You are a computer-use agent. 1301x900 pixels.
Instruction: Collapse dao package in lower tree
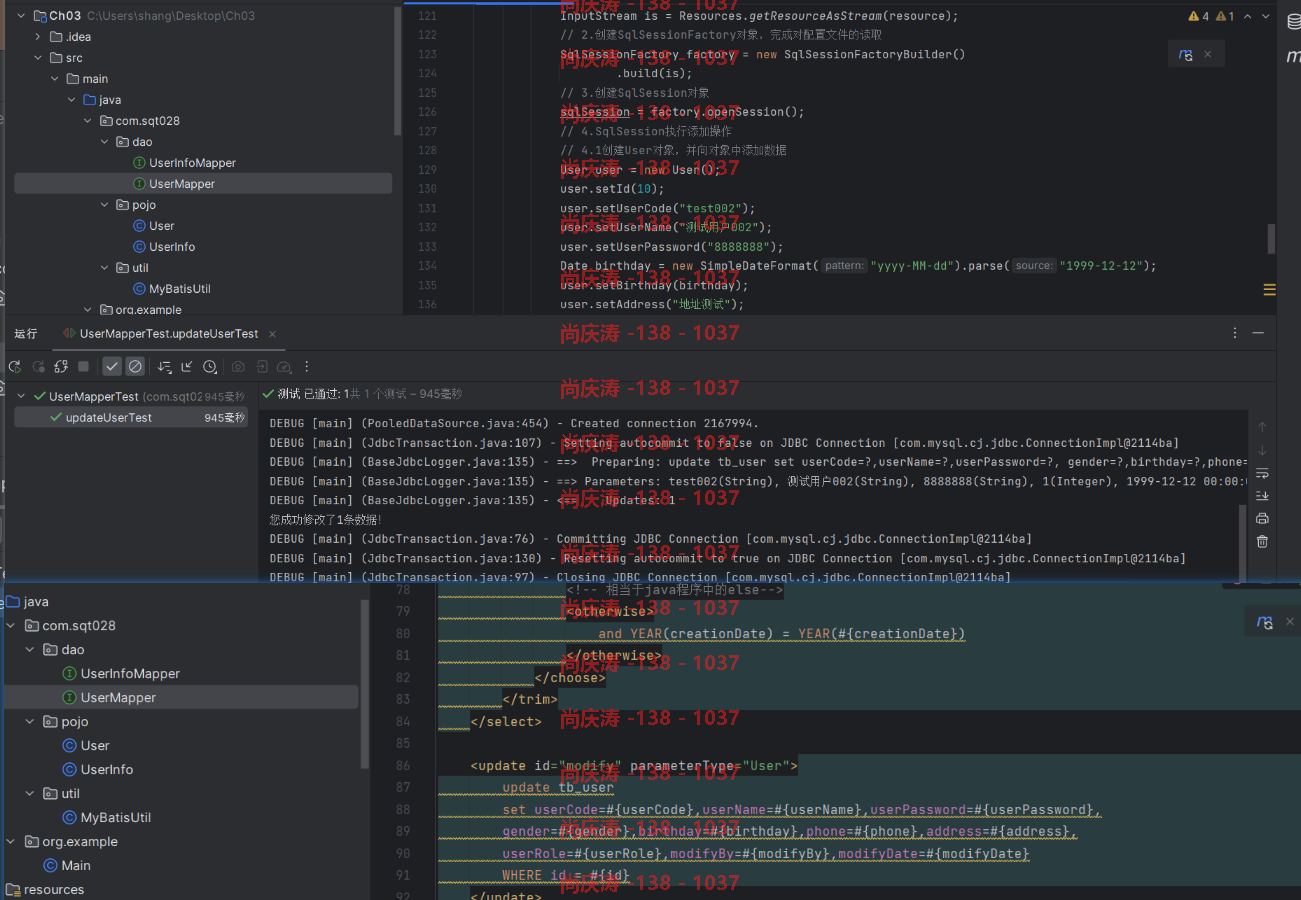pos(30,650)
